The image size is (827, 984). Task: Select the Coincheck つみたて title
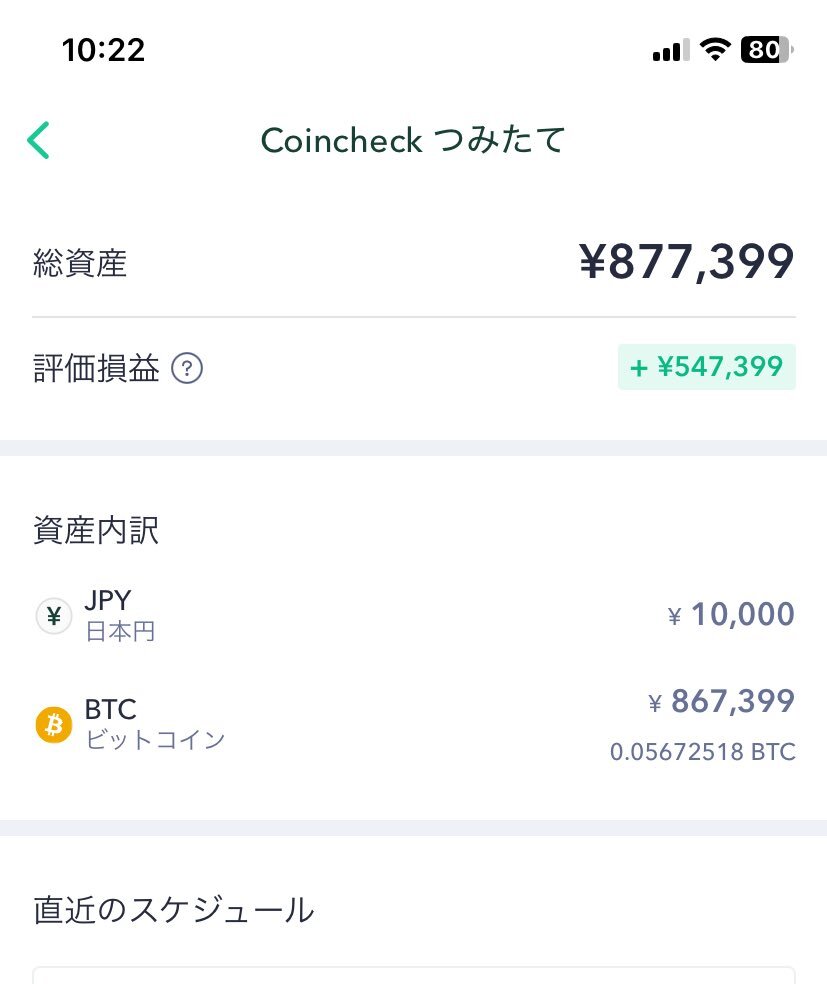coord(413,140)
